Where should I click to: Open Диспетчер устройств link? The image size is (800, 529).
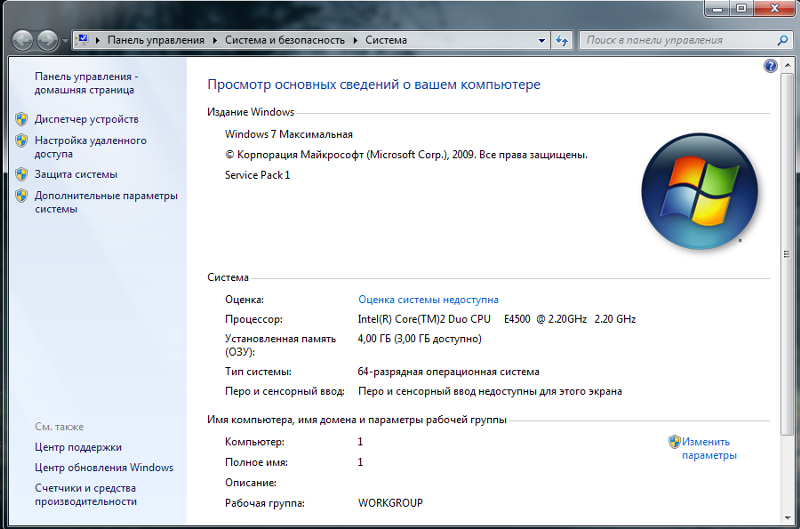point(87,119)
